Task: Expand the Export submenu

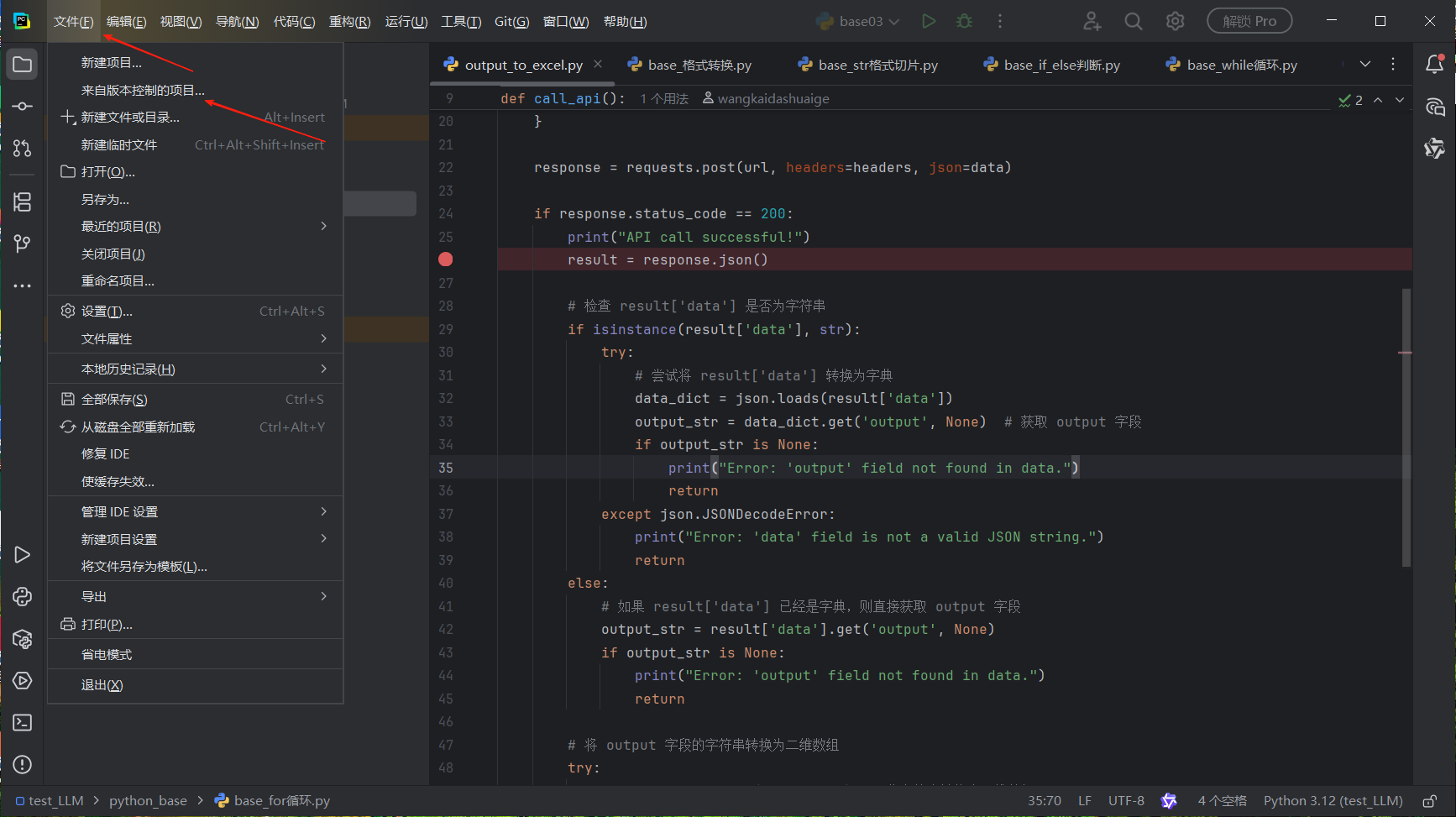Action: pyautogui.click(x=195, y=597)
